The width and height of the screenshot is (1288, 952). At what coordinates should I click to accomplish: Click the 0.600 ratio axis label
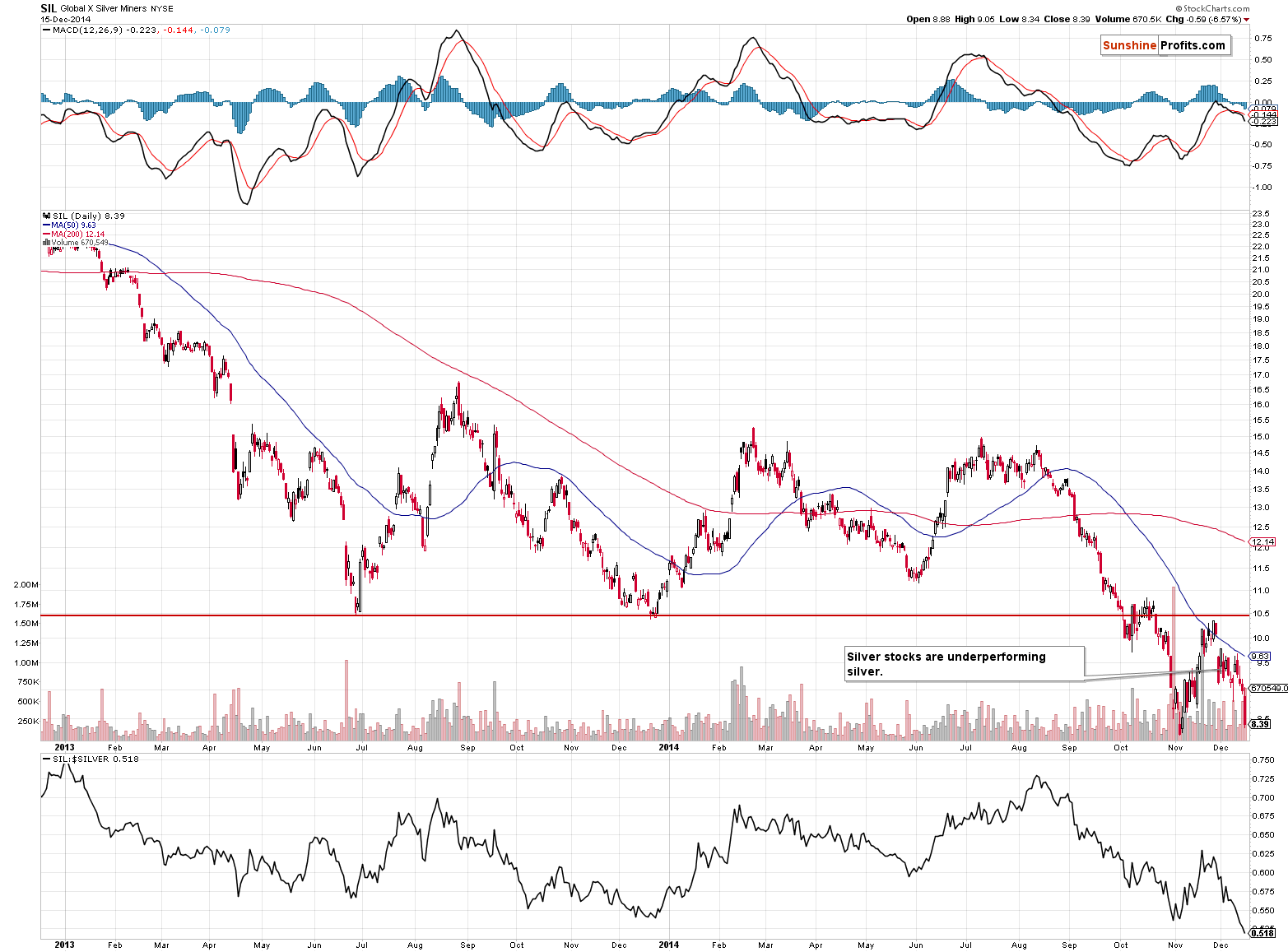tap(1262, 873)
